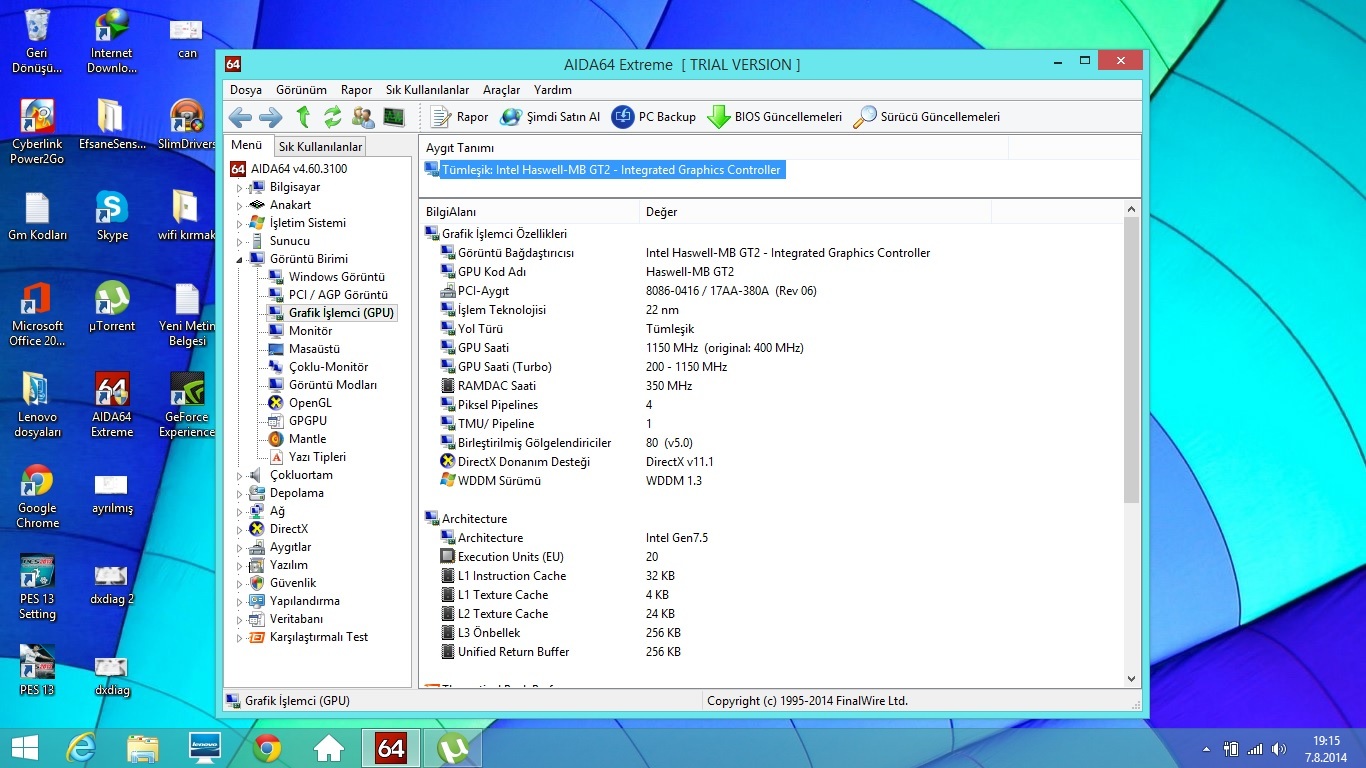1366x768 pixels.
Task: Switch to the Sık Kullanılanlar tab
Action: (320, 147)
